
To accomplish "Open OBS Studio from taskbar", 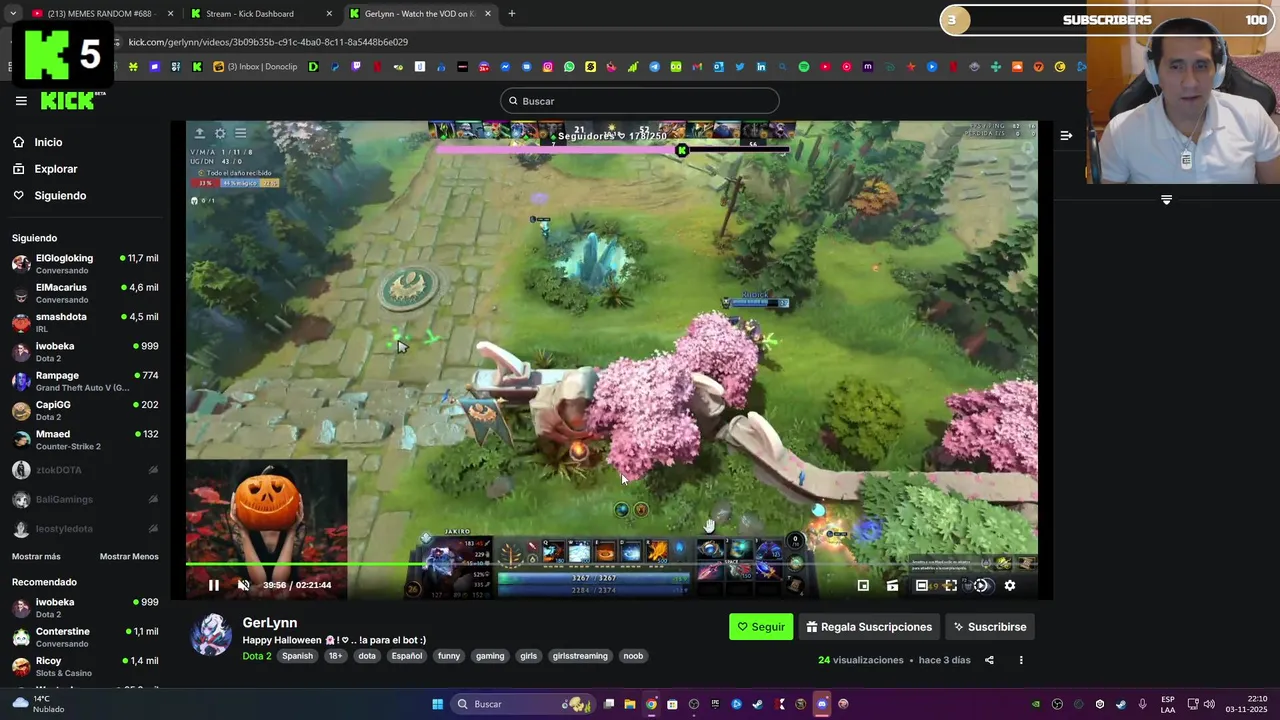I will click(694, 704).
